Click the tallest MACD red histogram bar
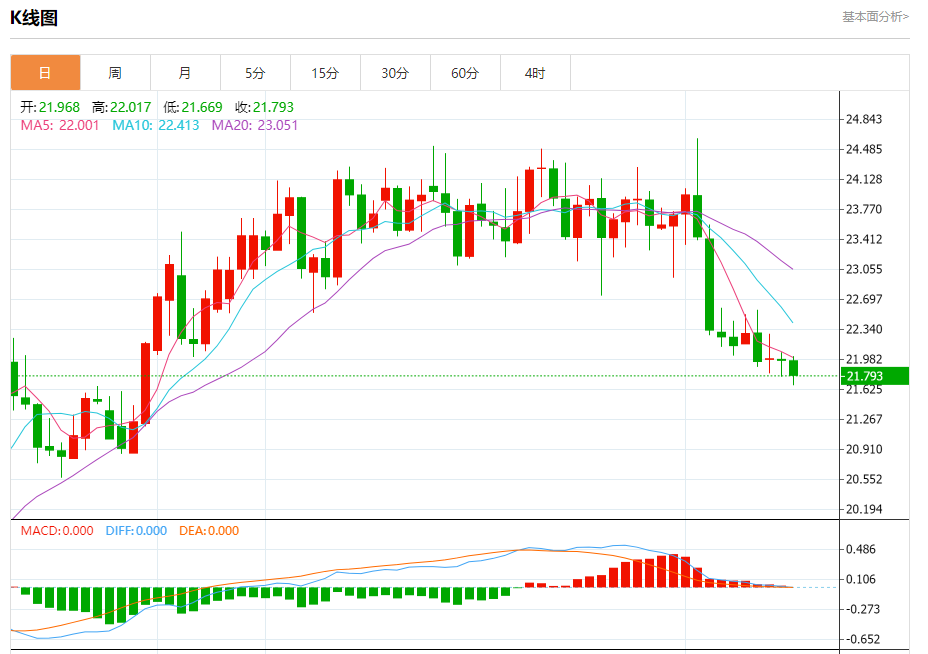This screenshot has width=928, height=654. [x=674, y=571]
